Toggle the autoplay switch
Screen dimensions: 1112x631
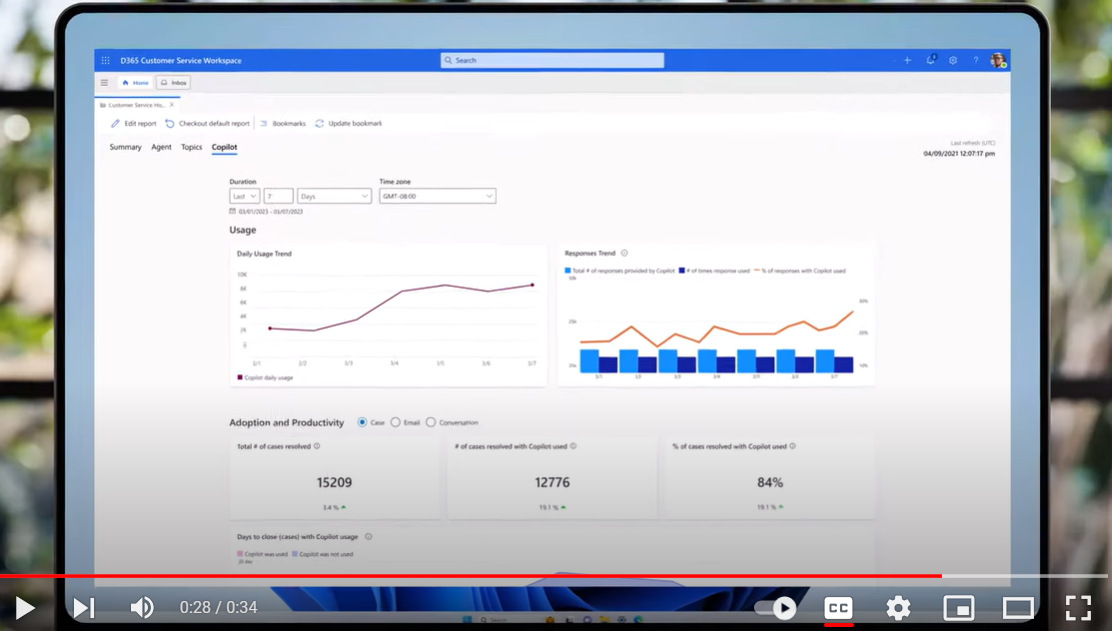point(776,607)
